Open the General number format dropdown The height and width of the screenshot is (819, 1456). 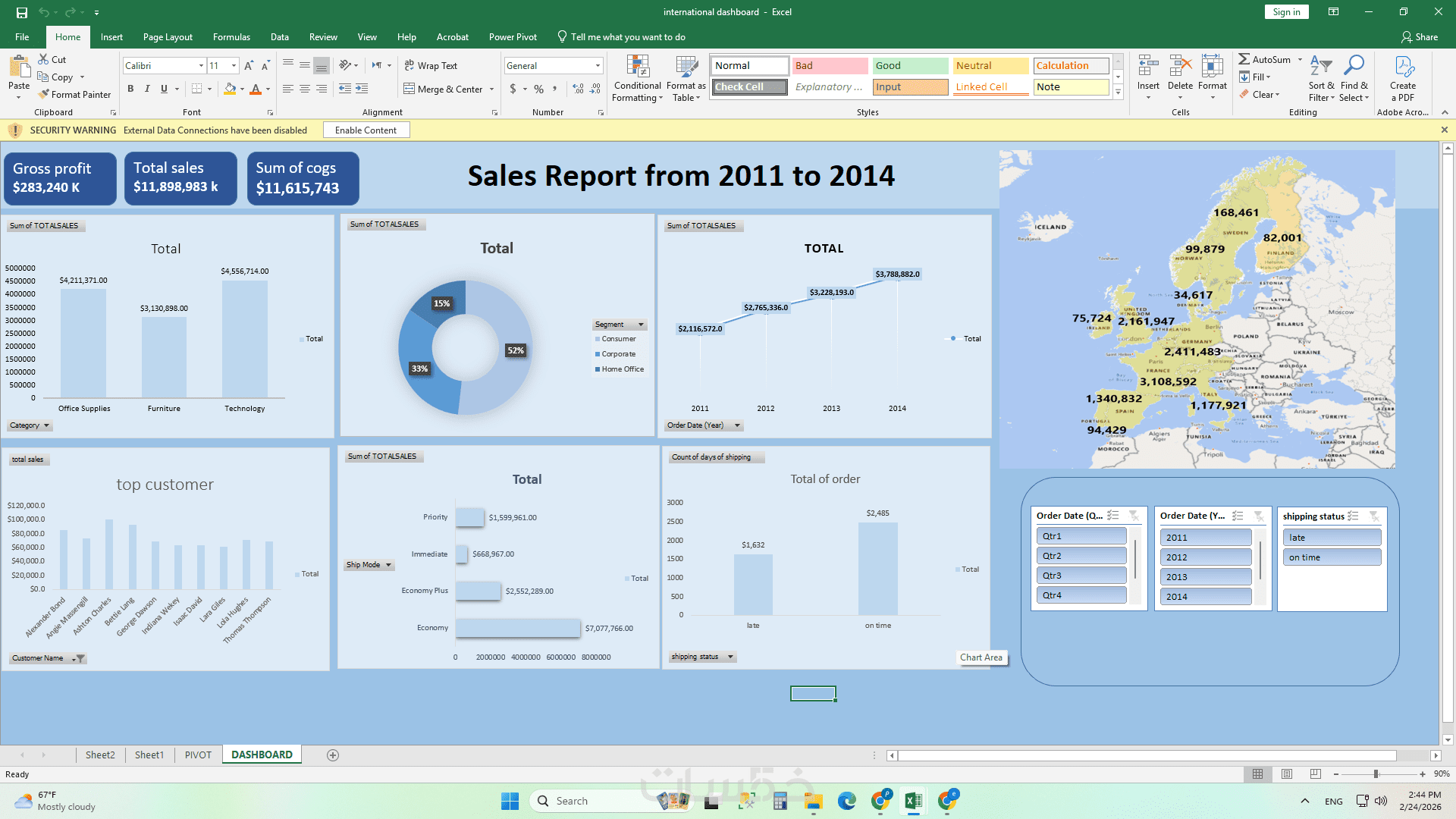598,66
